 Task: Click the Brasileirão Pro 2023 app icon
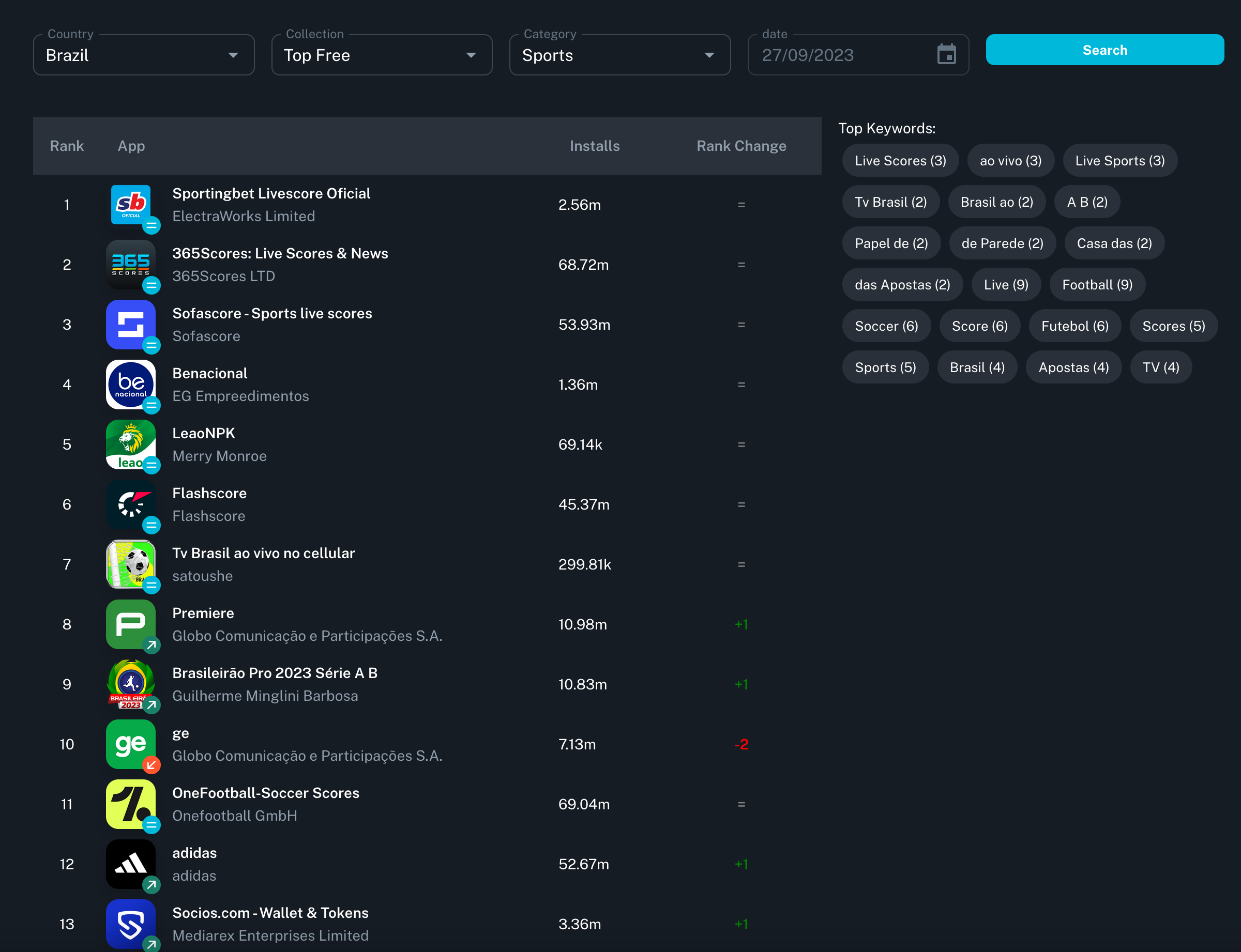tap(130, 684)
